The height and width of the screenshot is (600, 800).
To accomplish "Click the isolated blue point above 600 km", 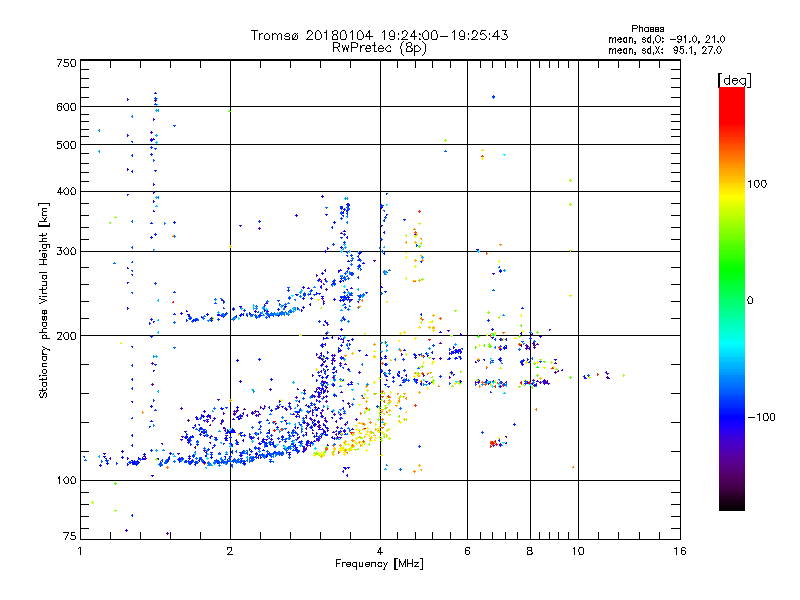I will point(493,97).
